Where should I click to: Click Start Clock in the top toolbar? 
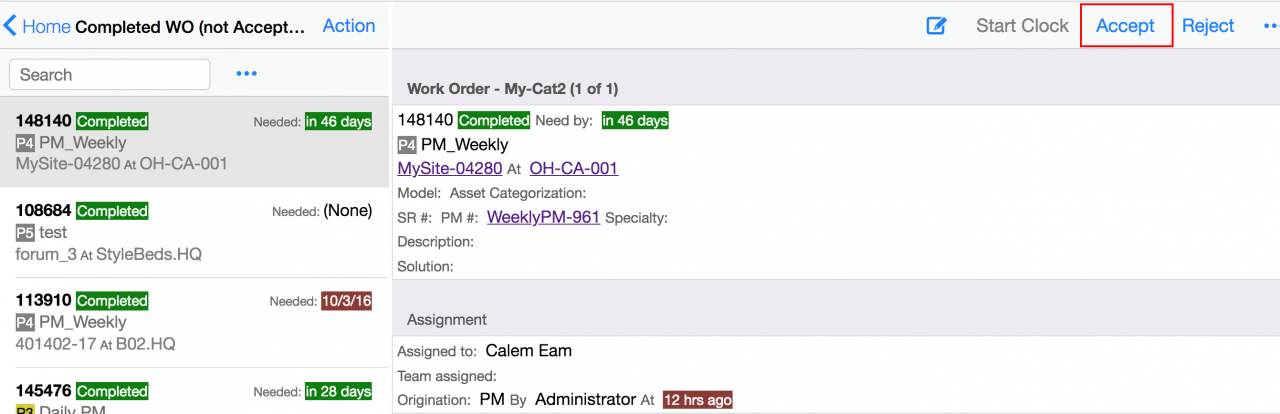(1022, 26)
